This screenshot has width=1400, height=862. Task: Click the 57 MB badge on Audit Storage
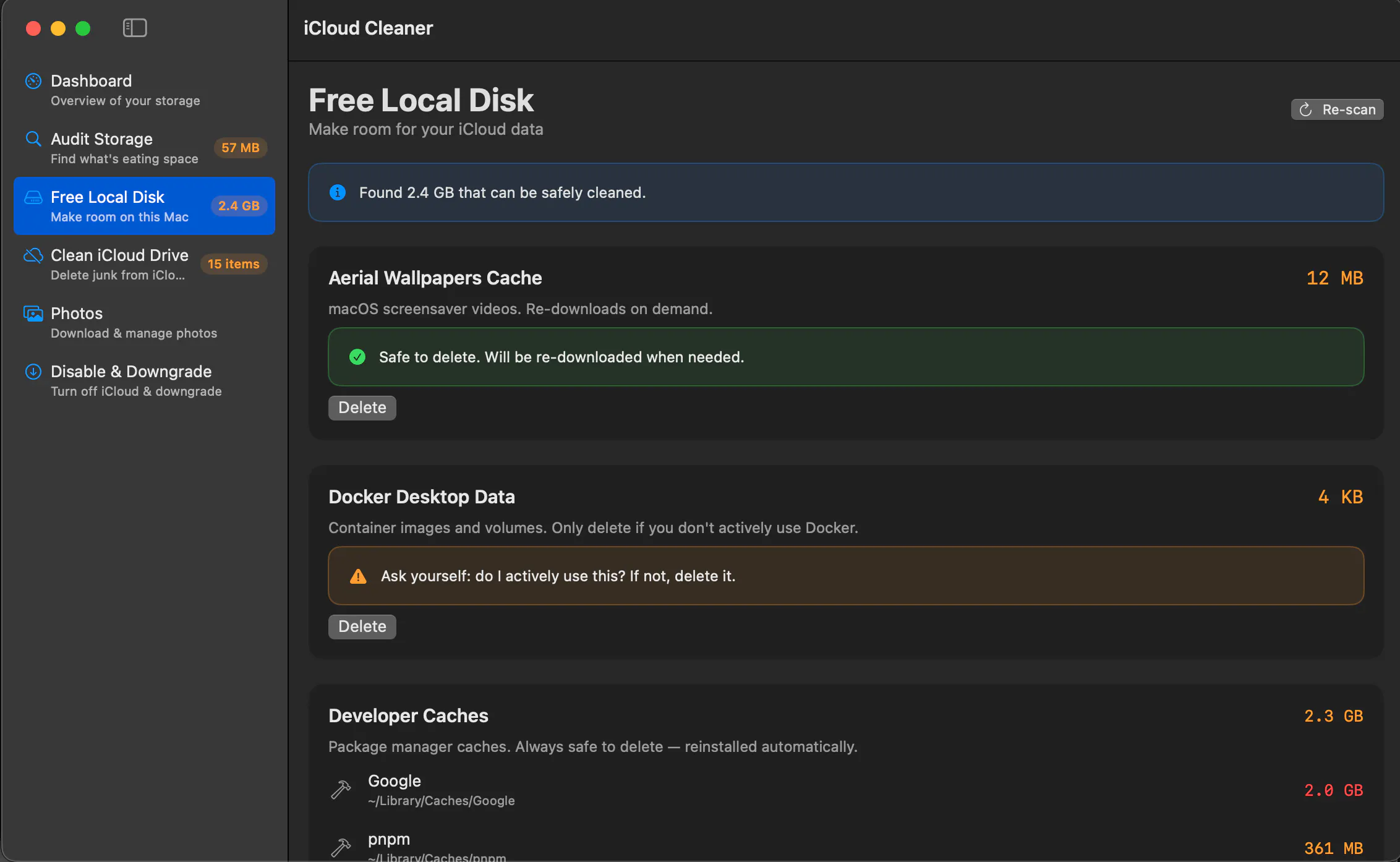click(241, 148)
